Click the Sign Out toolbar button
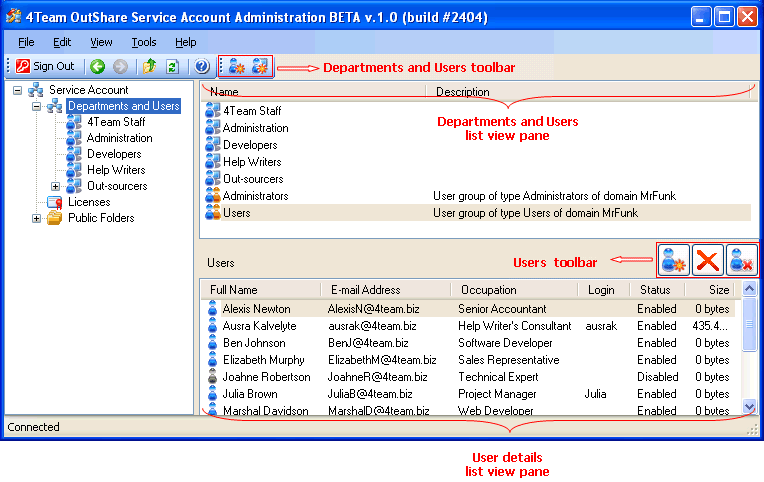 [x=45, y=66]
